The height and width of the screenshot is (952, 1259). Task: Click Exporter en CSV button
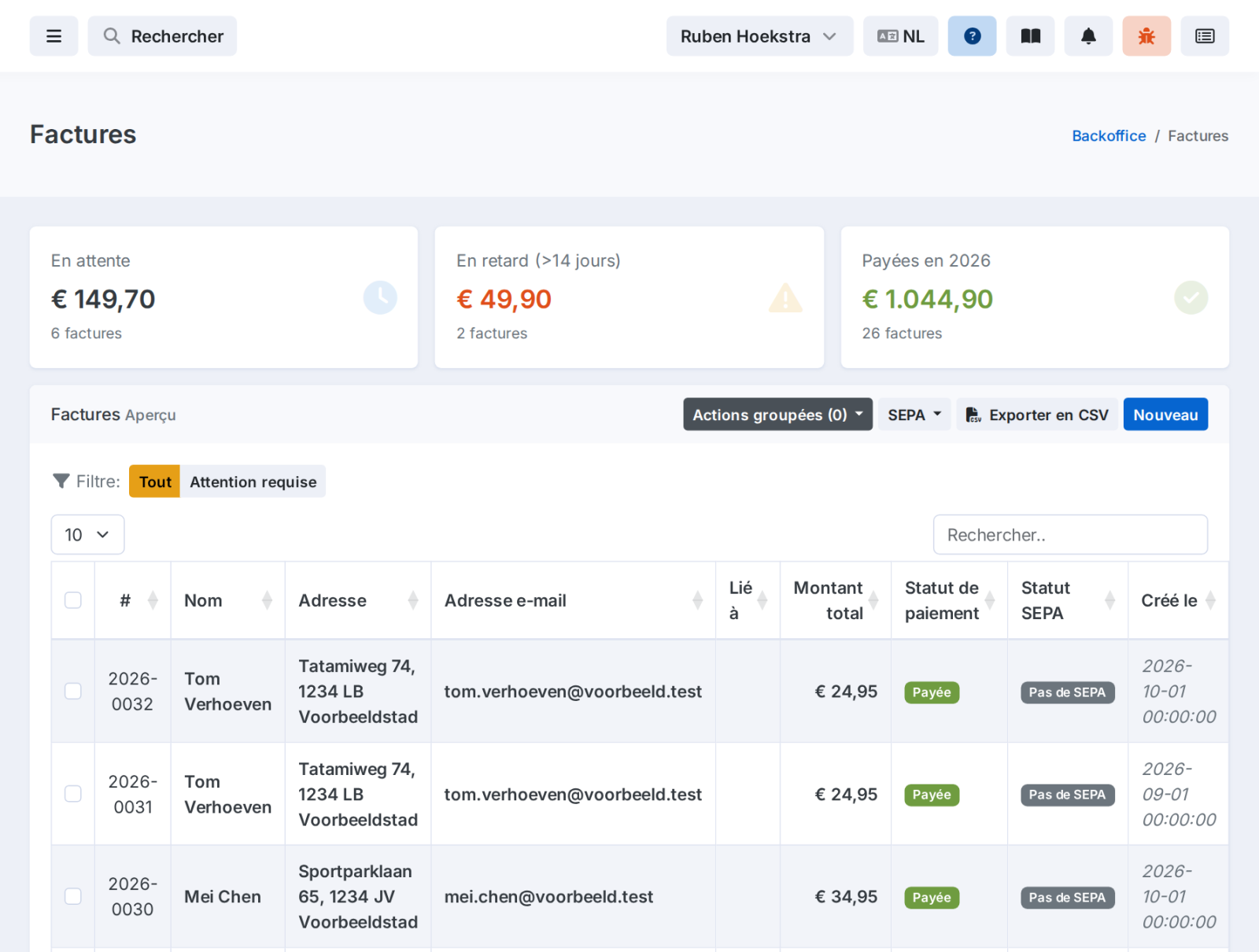pyautogui.click(x=1037, y=415)
